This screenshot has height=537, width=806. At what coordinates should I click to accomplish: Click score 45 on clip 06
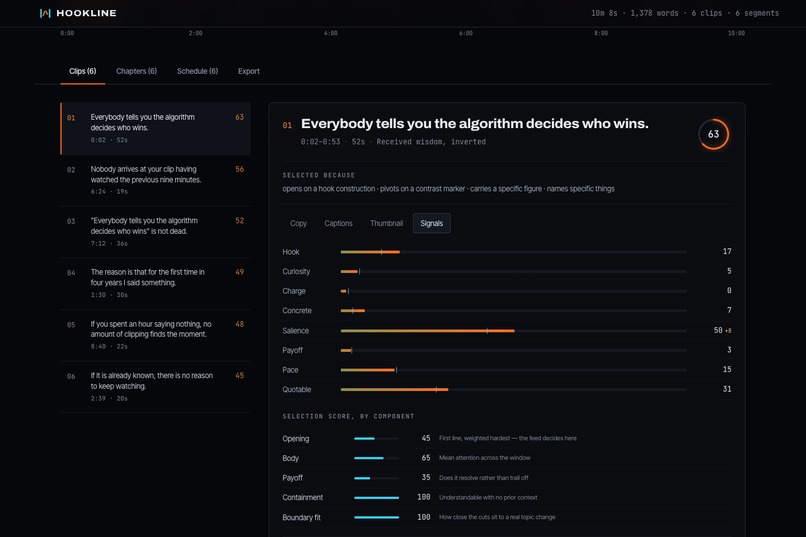[240, 376]
